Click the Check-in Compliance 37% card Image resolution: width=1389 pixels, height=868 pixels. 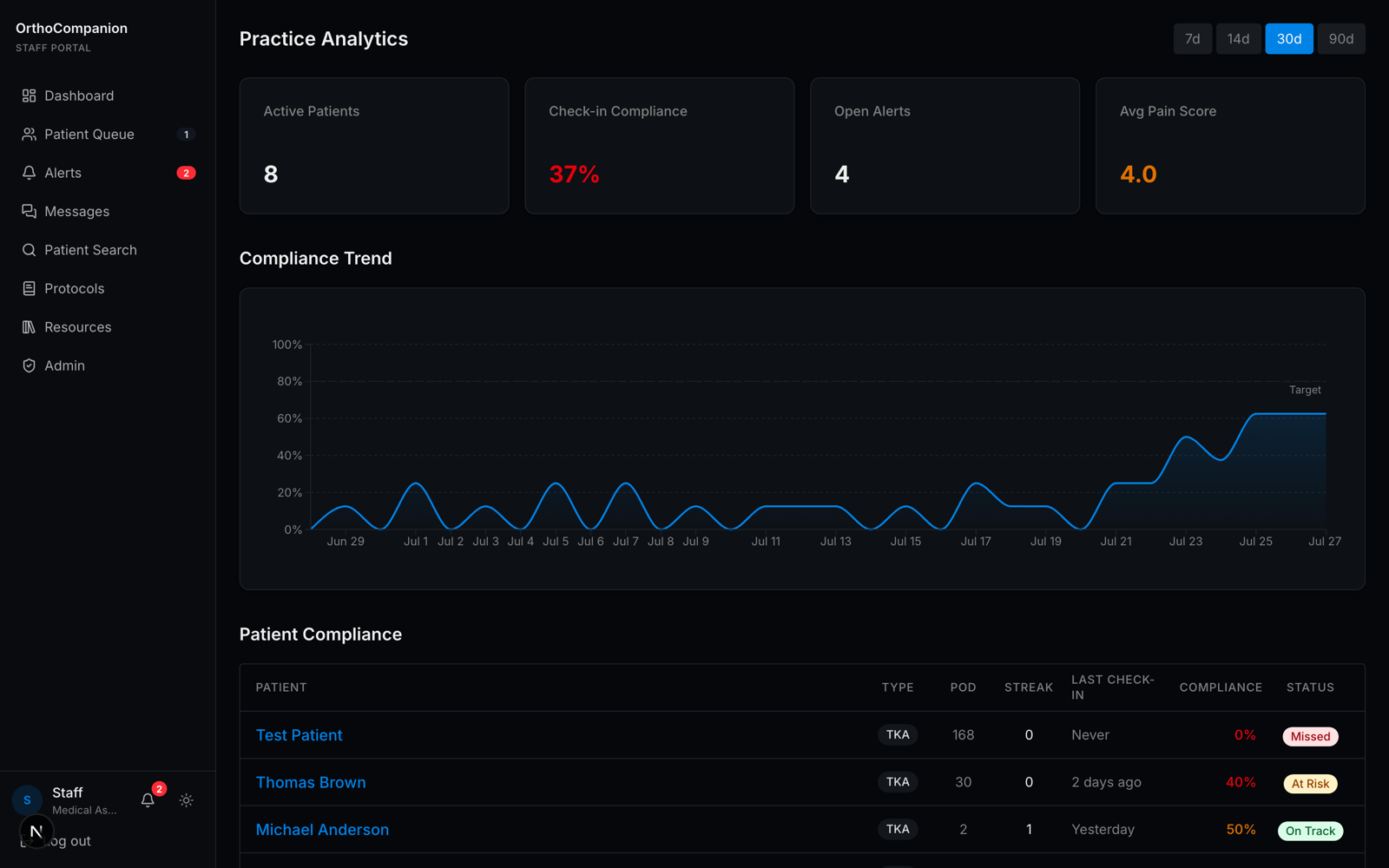660,146
